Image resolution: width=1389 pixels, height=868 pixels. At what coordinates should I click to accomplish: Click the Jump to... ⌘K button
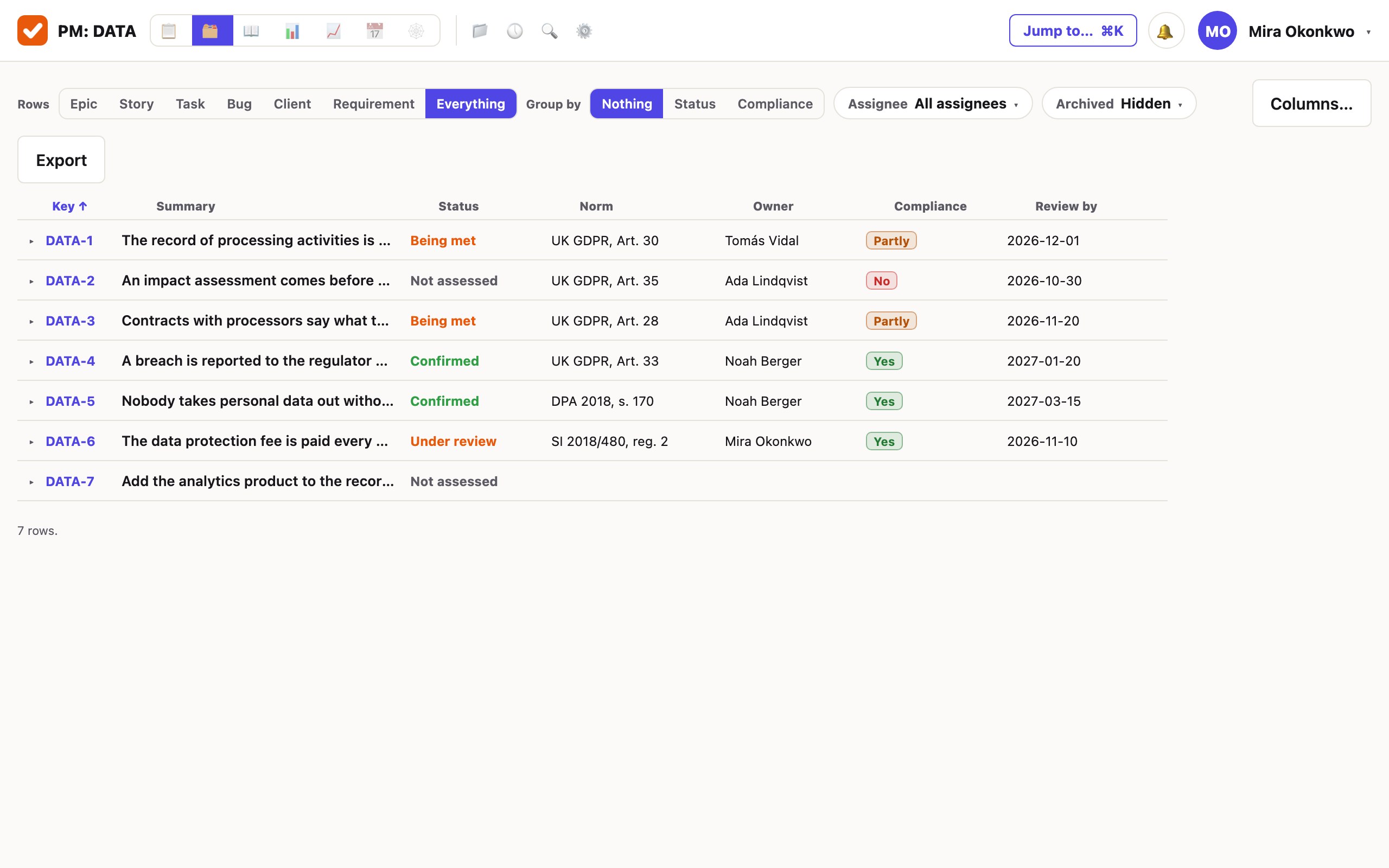point(1073,31)
